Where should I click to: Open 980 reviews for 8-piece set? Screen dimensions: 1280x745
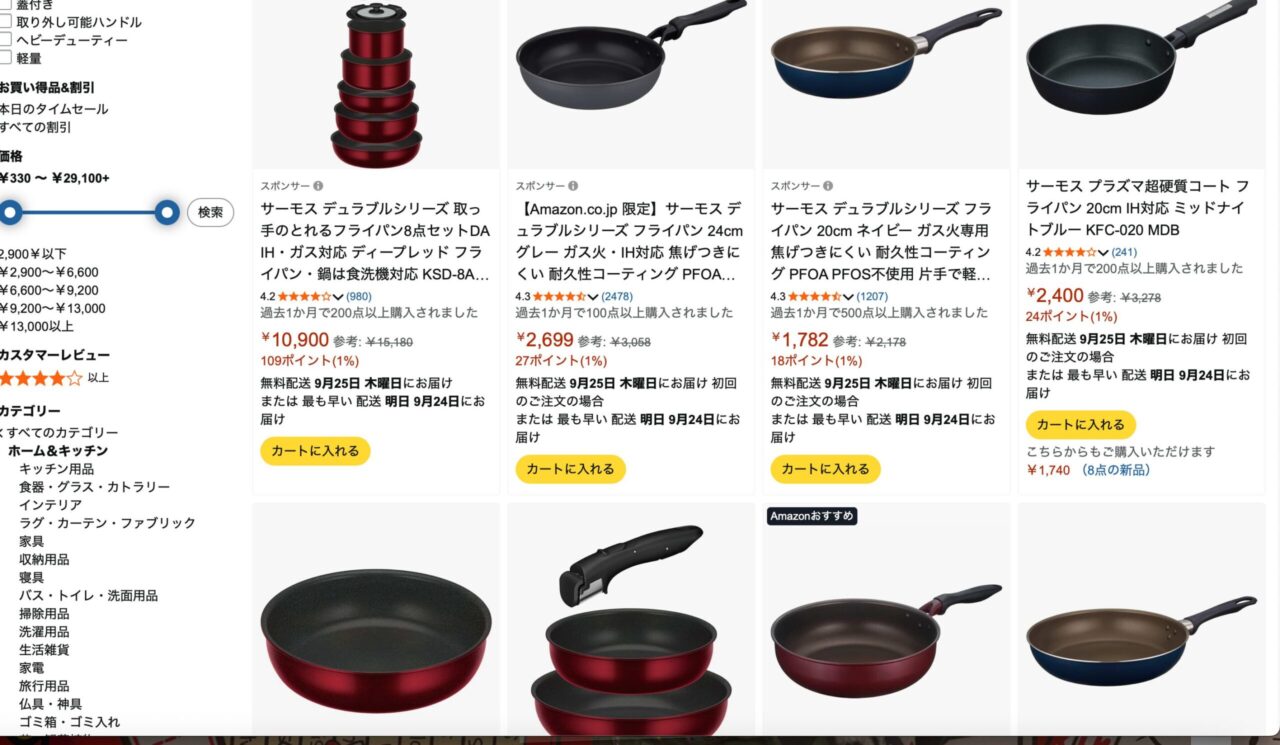359,296
